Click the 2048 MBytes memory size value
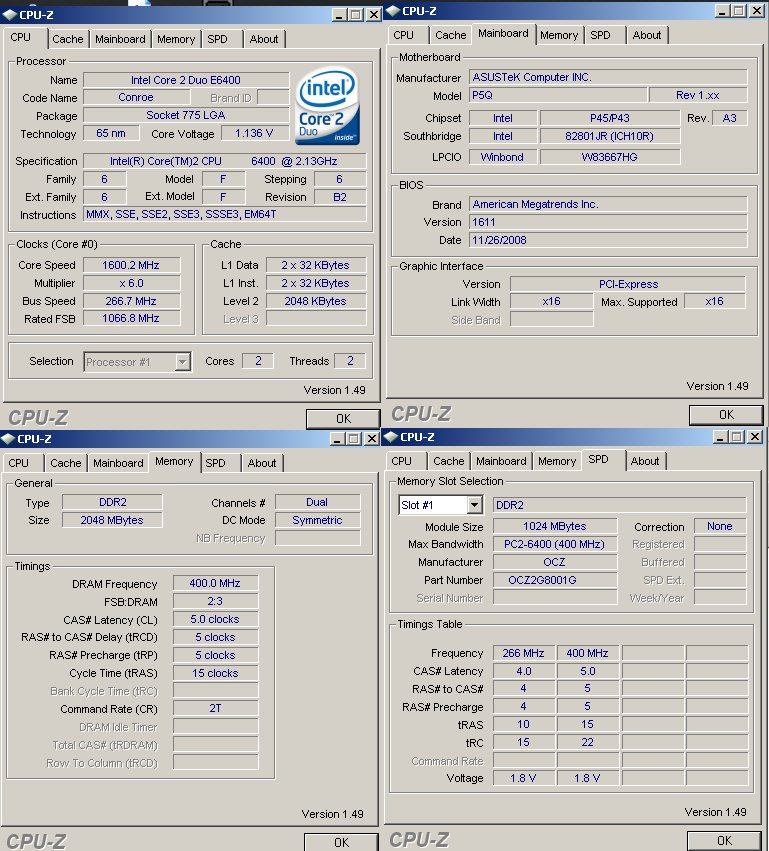 click(112, 520)
